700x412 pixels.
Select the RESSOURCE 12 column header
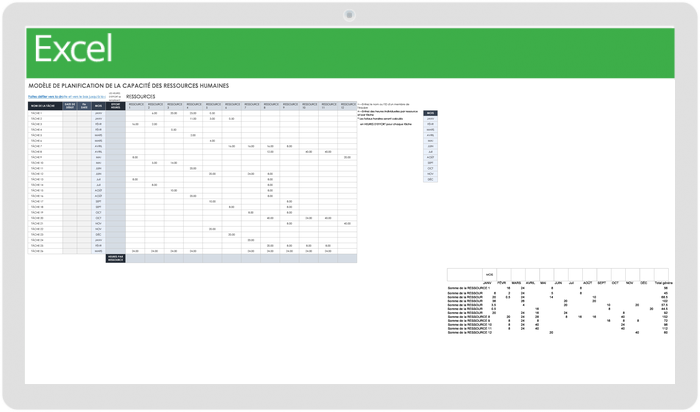(x=347, y=106)
